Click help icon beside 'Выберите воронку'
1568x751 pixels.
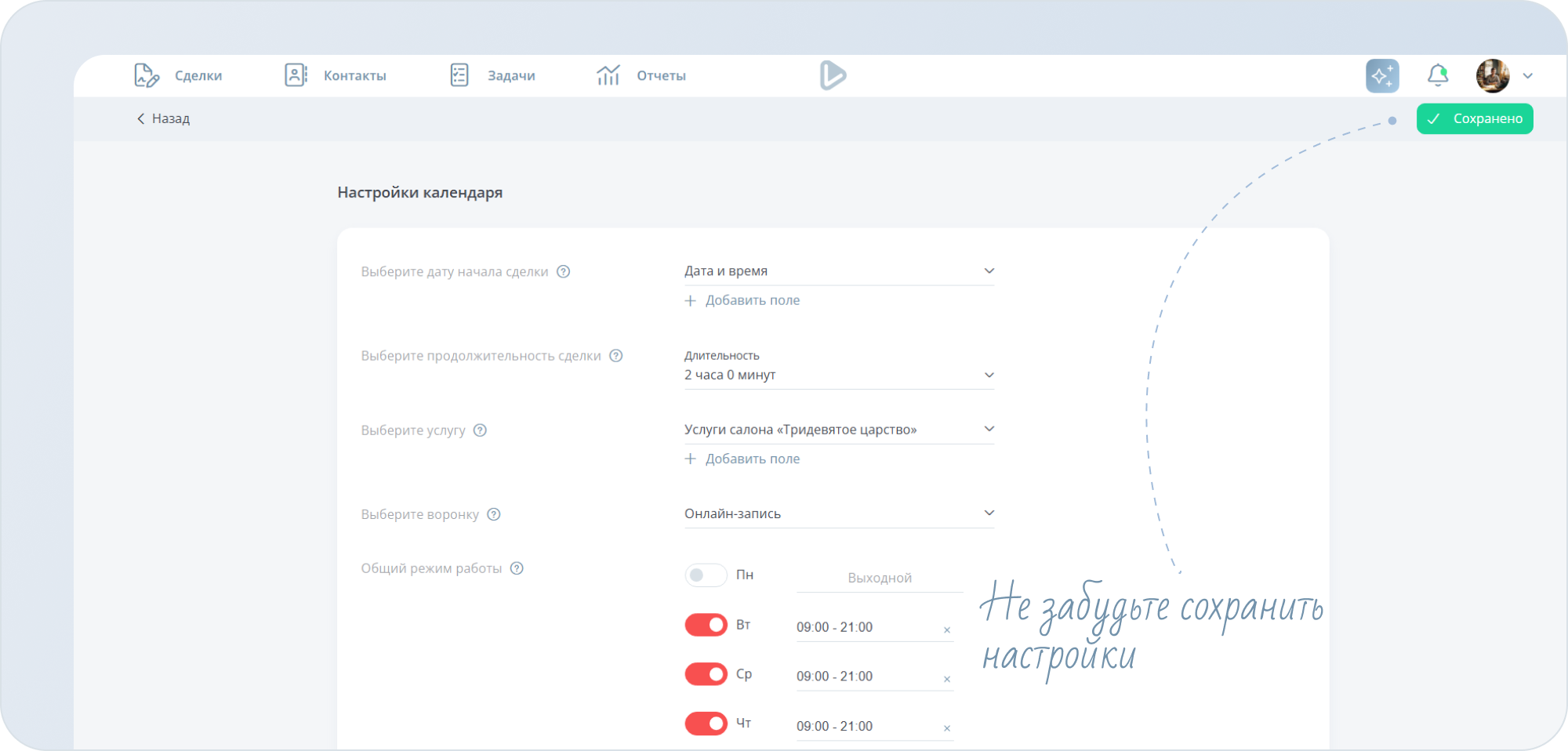point(493,514)
